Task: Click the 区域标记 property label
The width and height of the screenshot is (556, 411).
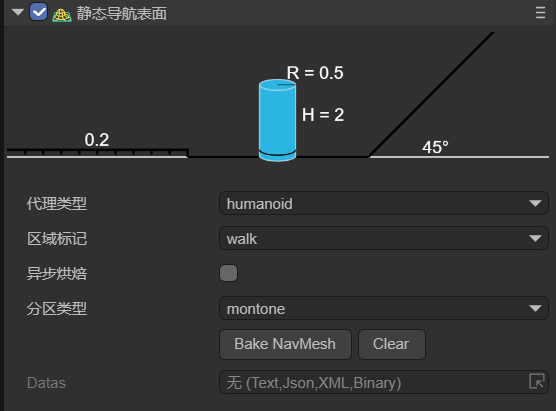Action: pos(57,239)
